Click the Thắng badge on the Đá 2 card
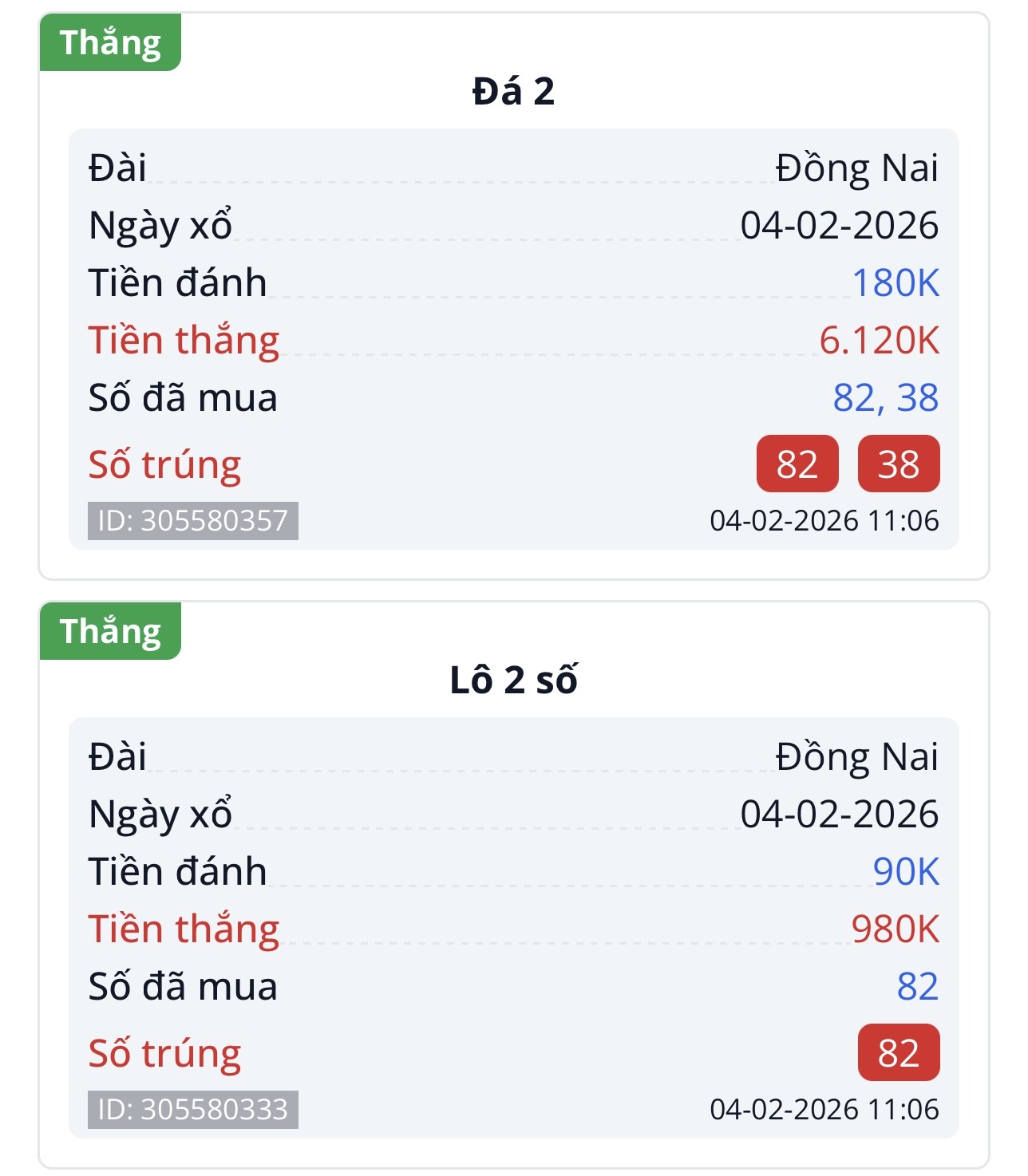This screenshot has height=1176, width=1028. click(x=110, y=43)
